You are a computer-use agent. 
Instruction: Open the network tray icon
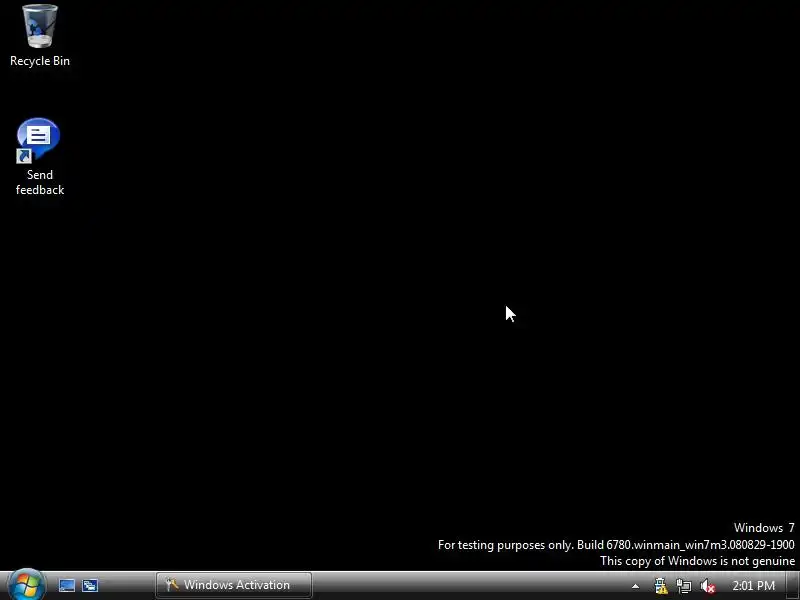pyautogui.click(x=684, y=586)
